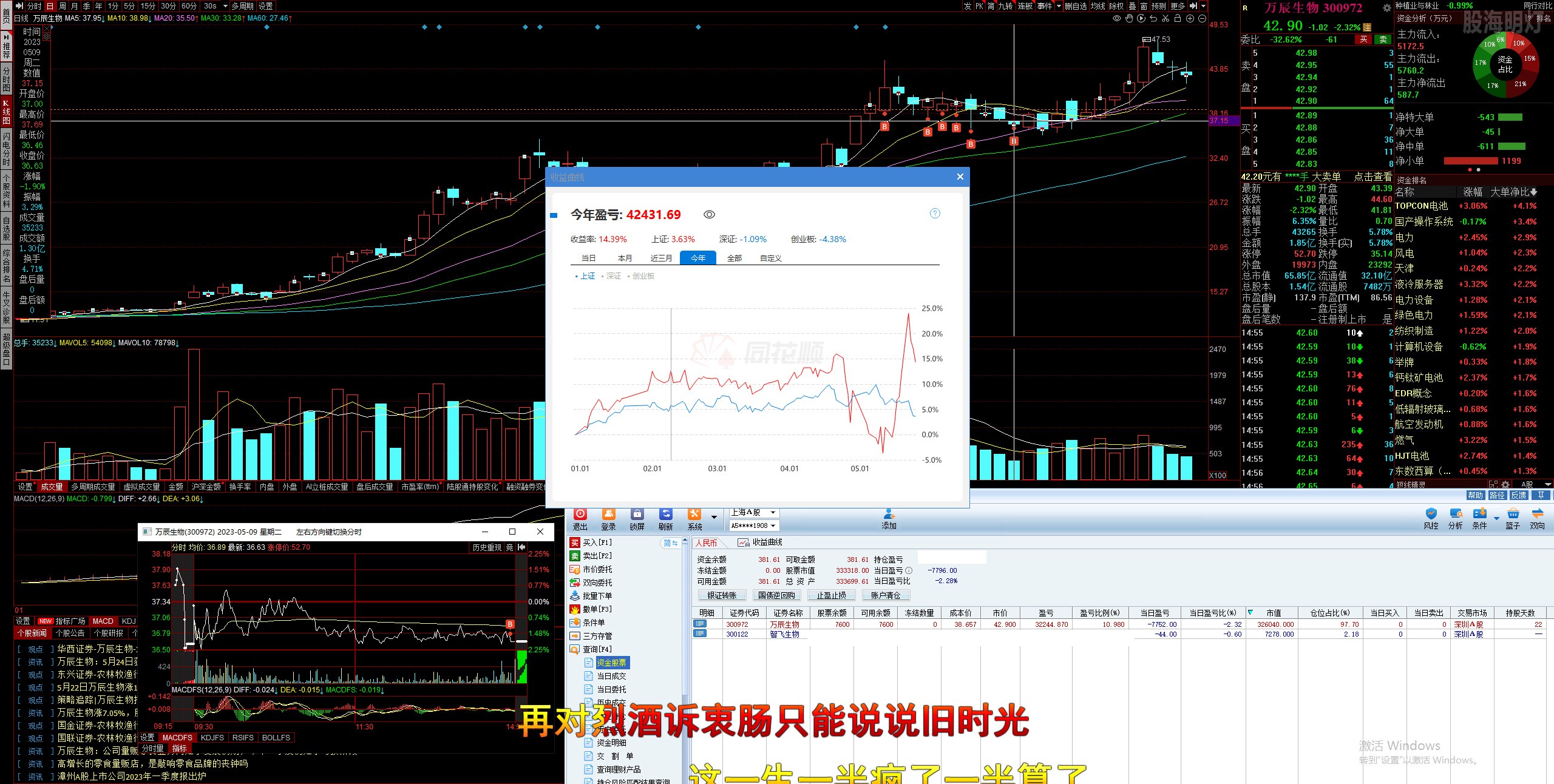Toggle 除权 ex-rights button in chart toolbar

click(1116, 6)
